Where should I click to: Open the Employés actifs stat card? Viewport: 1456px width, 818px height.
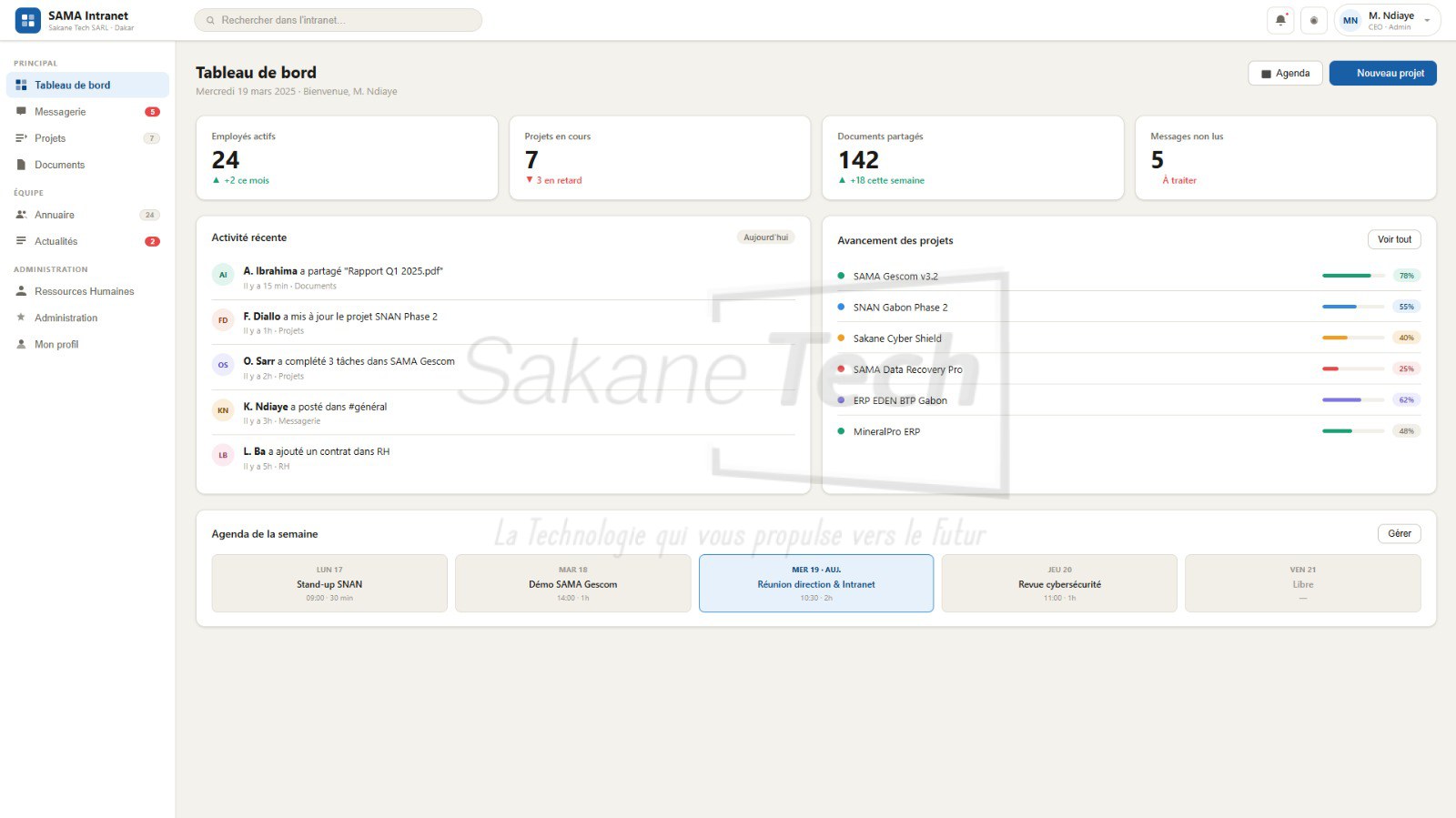pyautogui.click(x=347, y=157)
